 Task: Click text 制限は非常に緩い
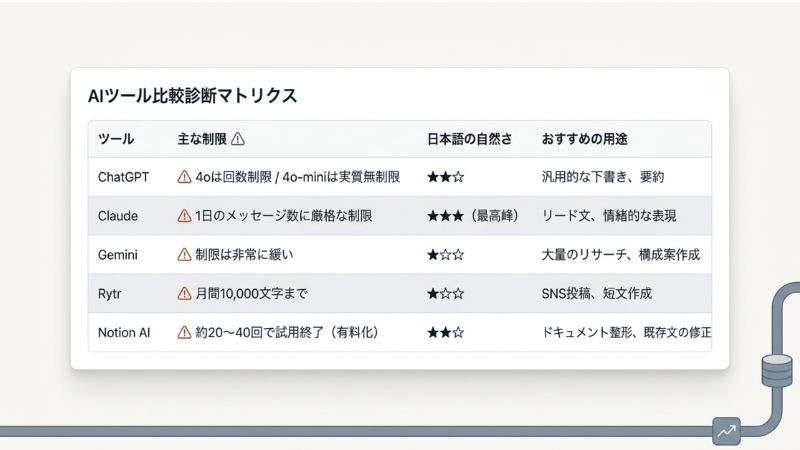tap(244, 255)
